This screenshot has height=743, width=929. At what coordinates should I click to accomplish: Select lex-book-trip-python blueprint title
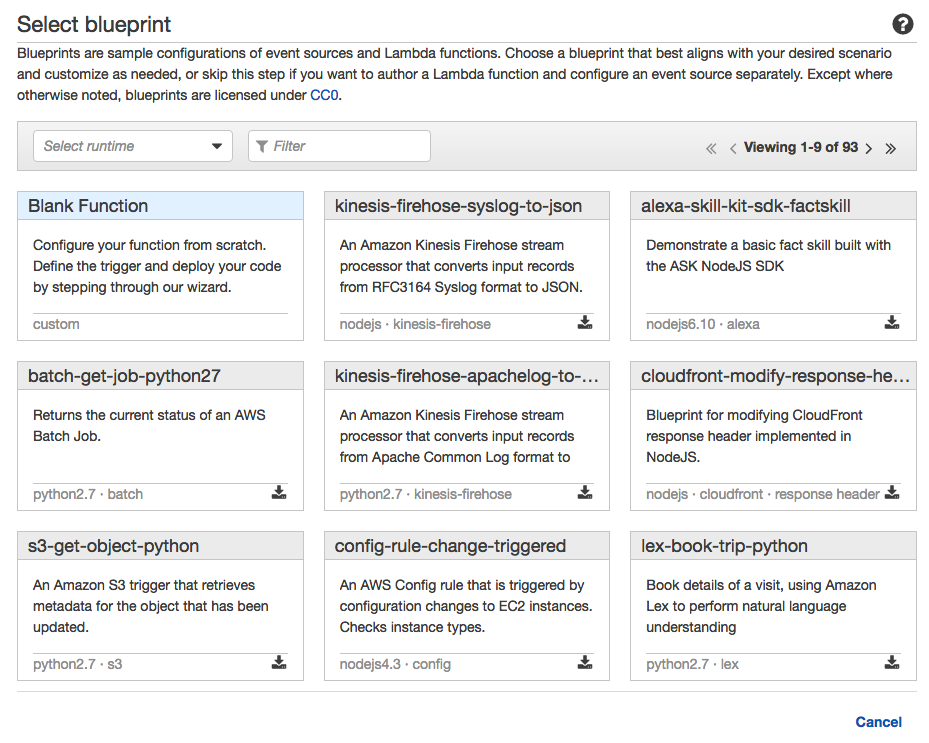point(724,546)
